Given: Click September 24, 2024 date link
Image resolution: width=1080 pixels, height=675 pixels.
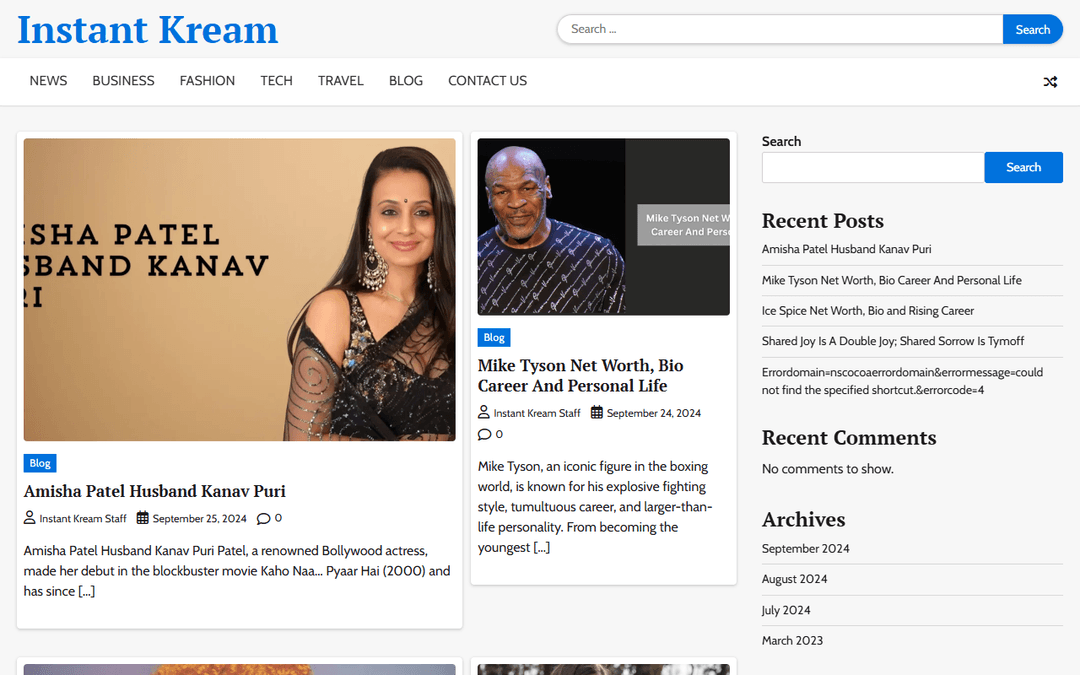Looking at the screenshot, I should [654, 413].
